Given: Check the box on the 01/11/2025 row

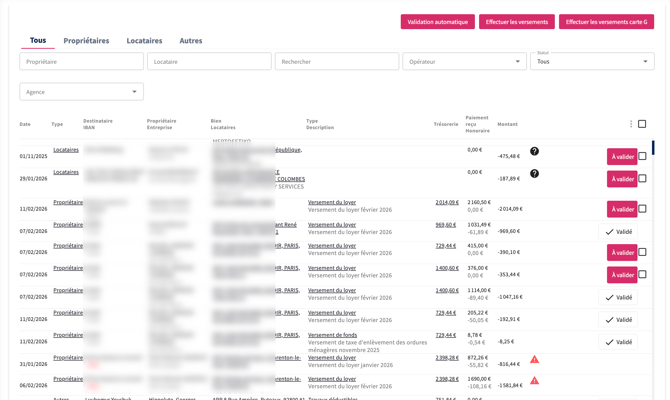Looking at the screenshot, I should pos(642,156).
